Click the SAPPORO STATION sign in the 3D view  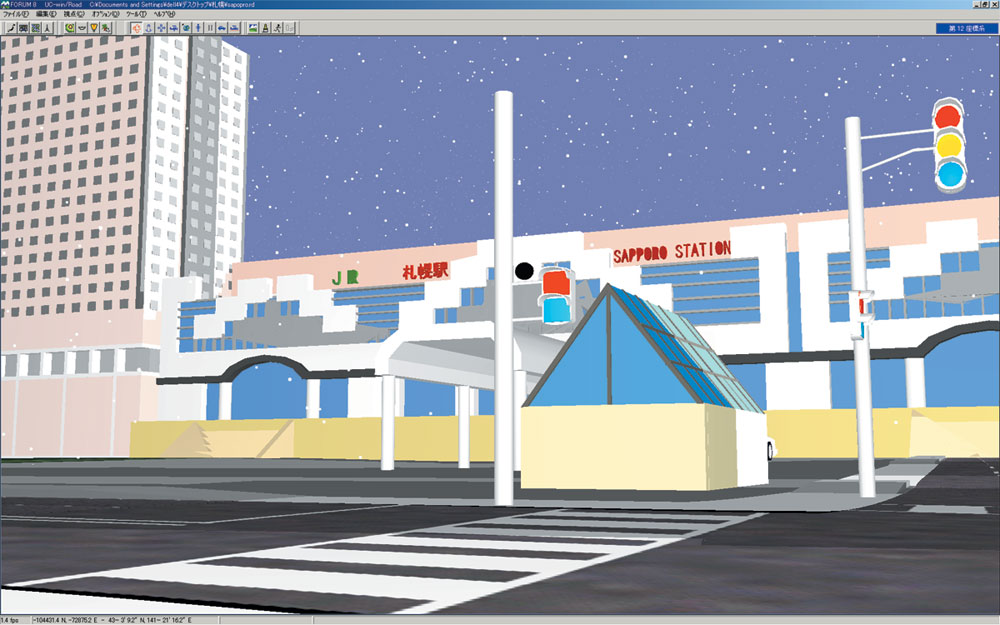(672, 251)
